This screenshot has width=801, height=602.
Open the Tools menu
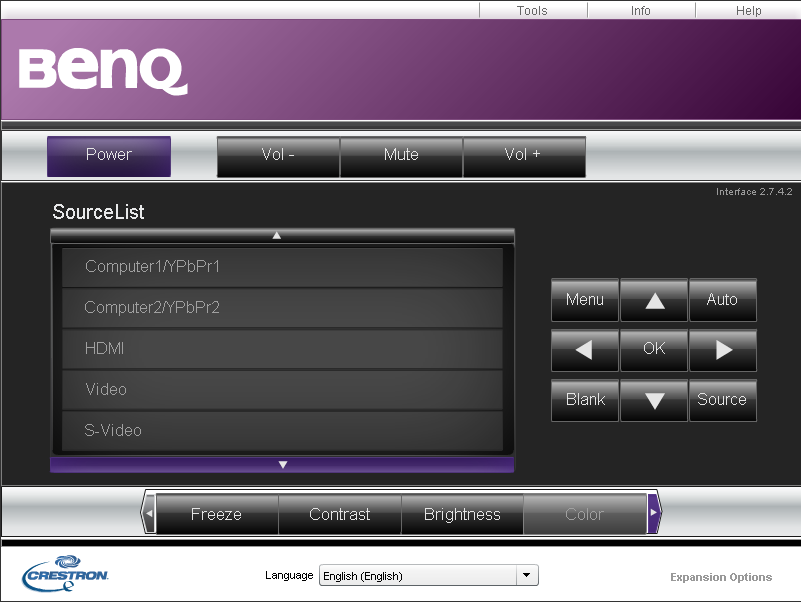coord(532,10)
